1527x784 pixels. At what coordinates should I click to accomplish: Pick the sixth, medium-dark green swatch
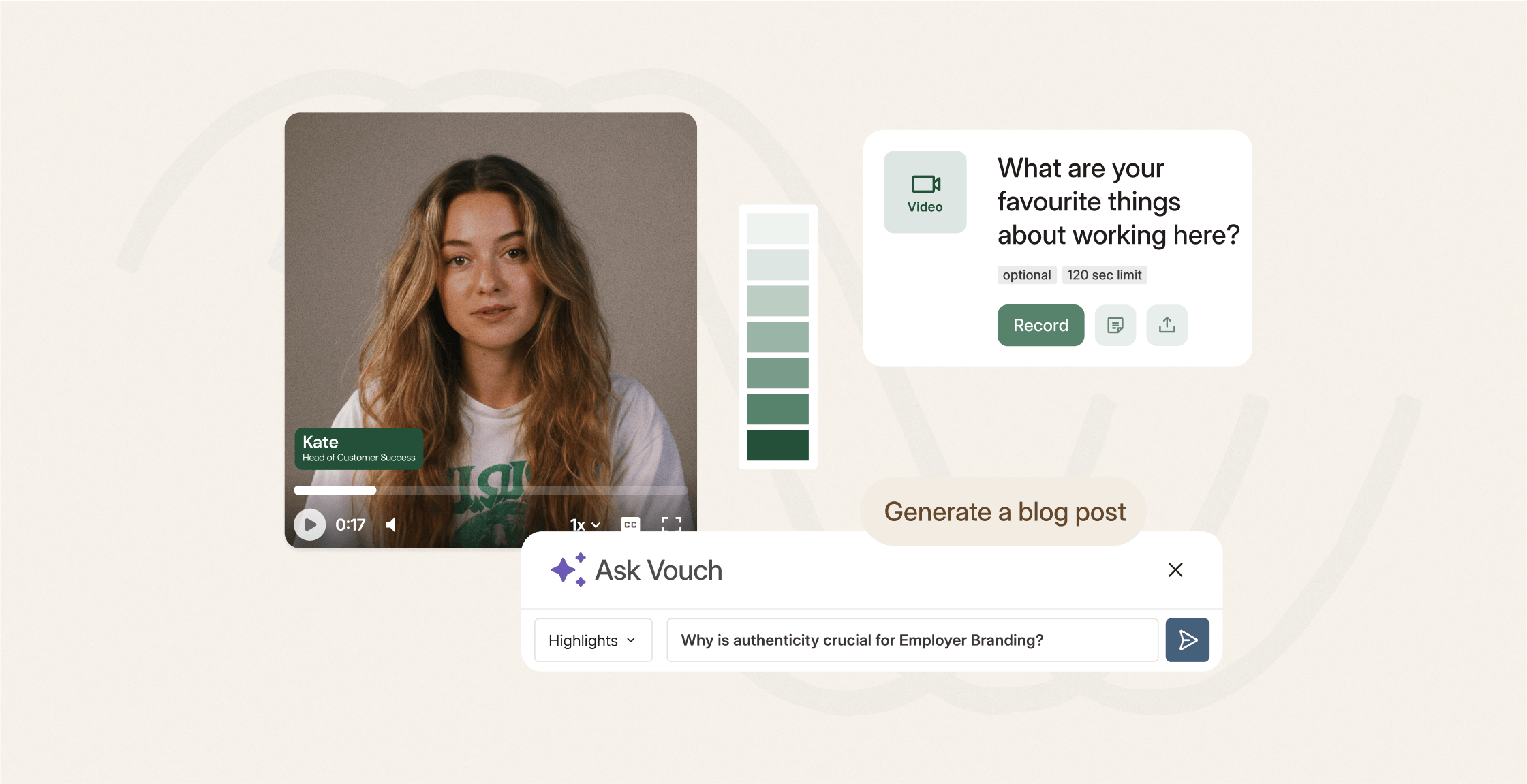click(778, 409)
